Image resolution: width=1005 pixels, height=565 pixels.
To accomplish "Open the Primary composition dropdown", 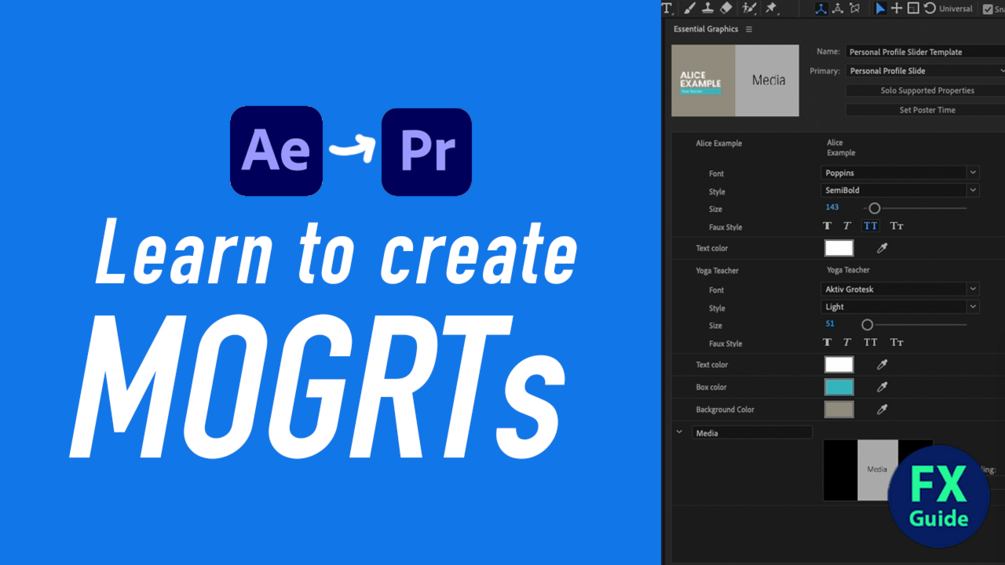I will tap(925, 71).
